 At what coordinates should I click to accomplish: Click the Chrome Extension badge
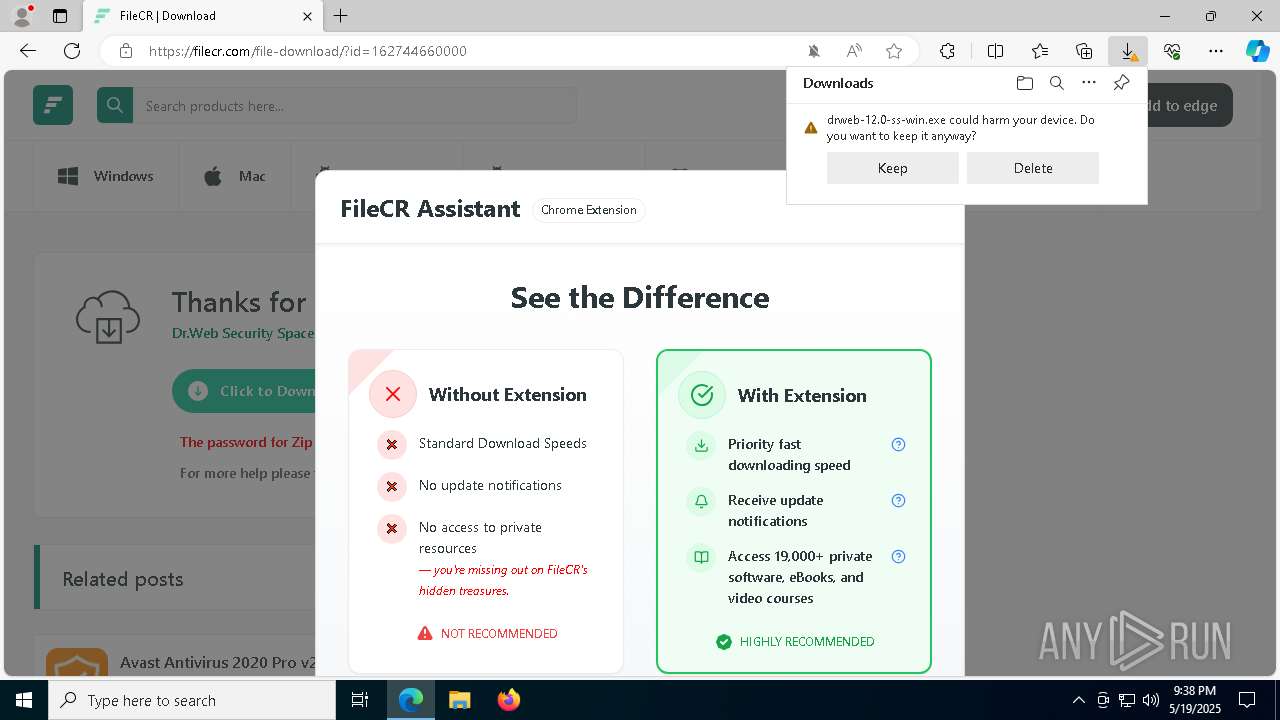tap(588, 210)
